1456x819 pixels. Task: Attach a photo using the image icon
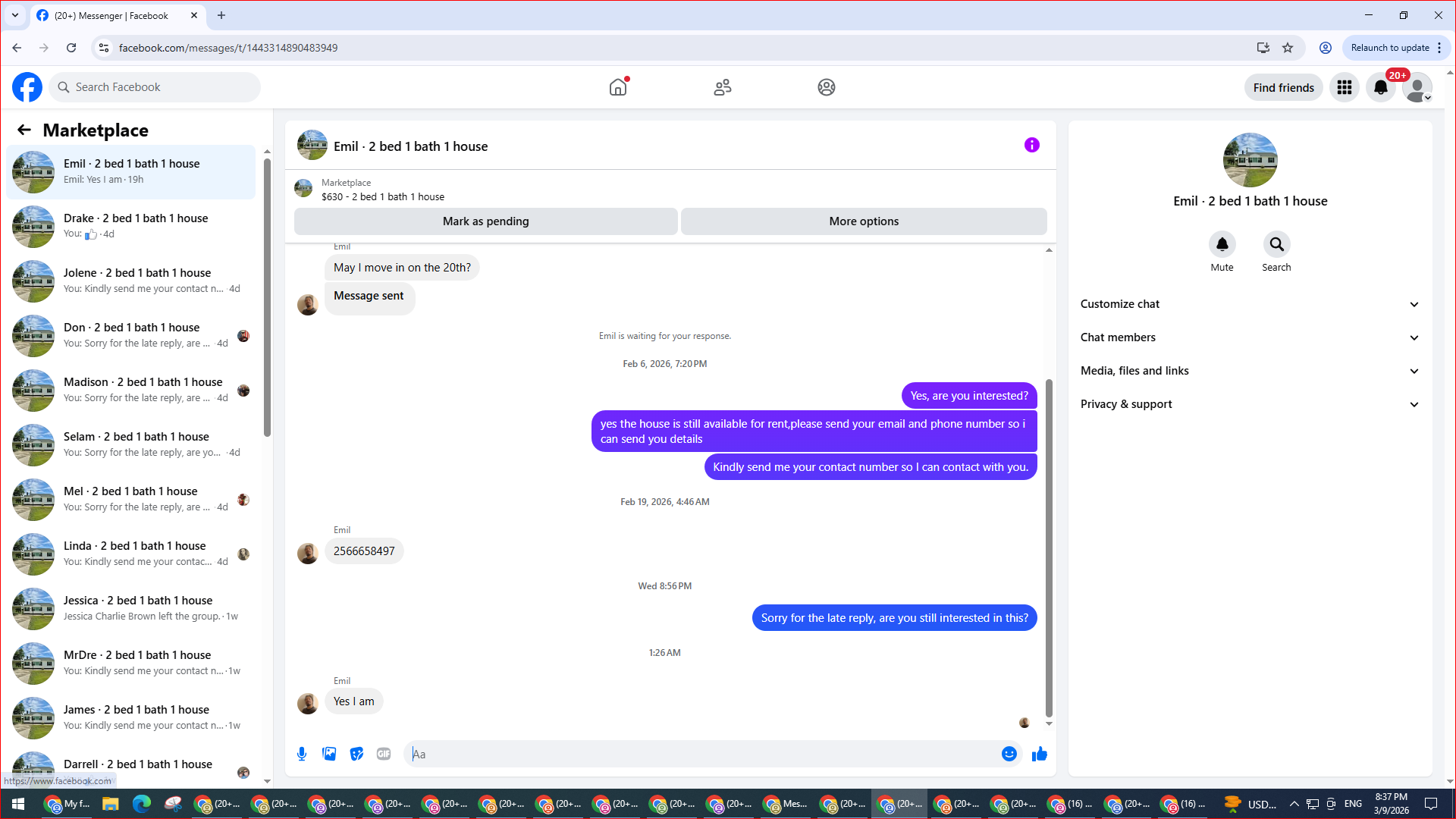[329, 754]
